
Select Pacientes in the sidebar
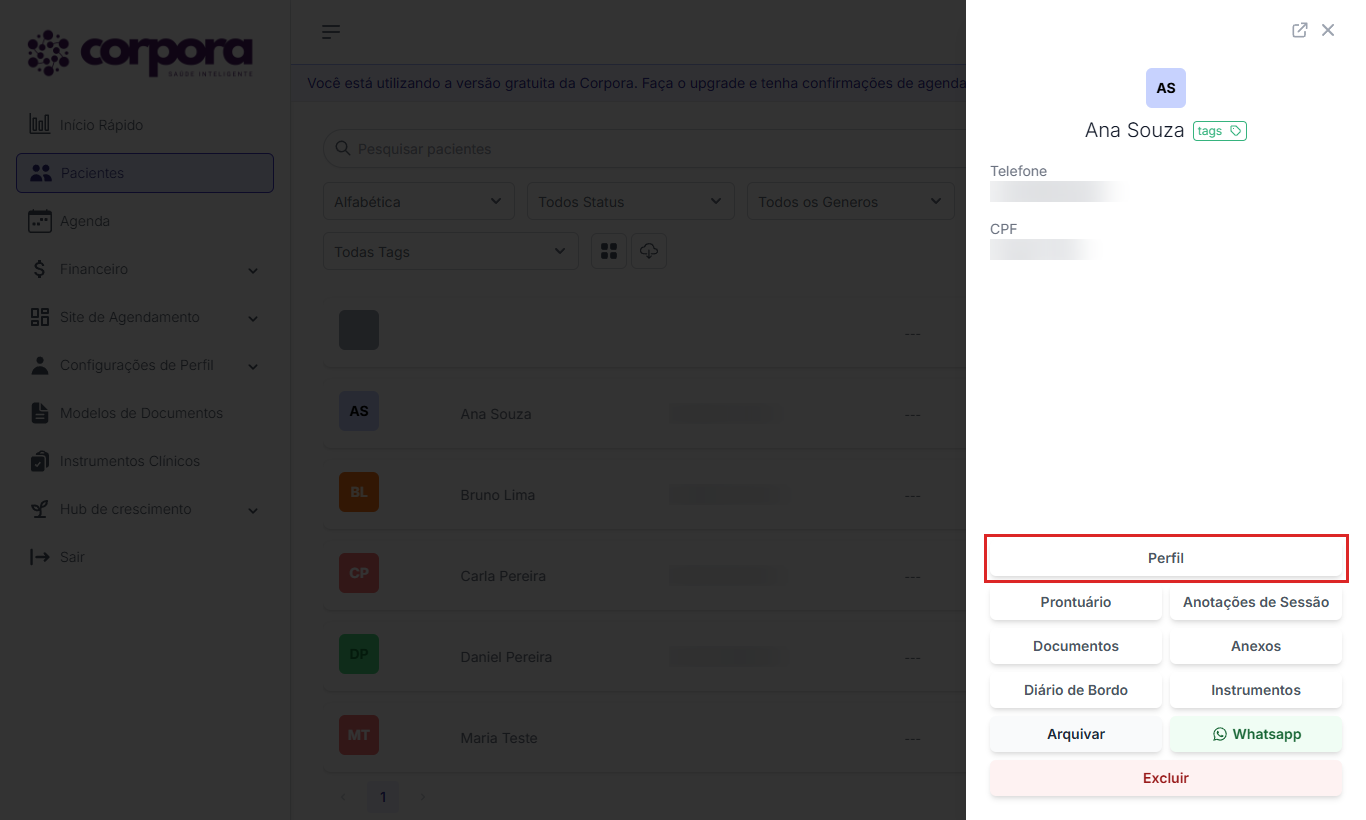pos(145,173)
